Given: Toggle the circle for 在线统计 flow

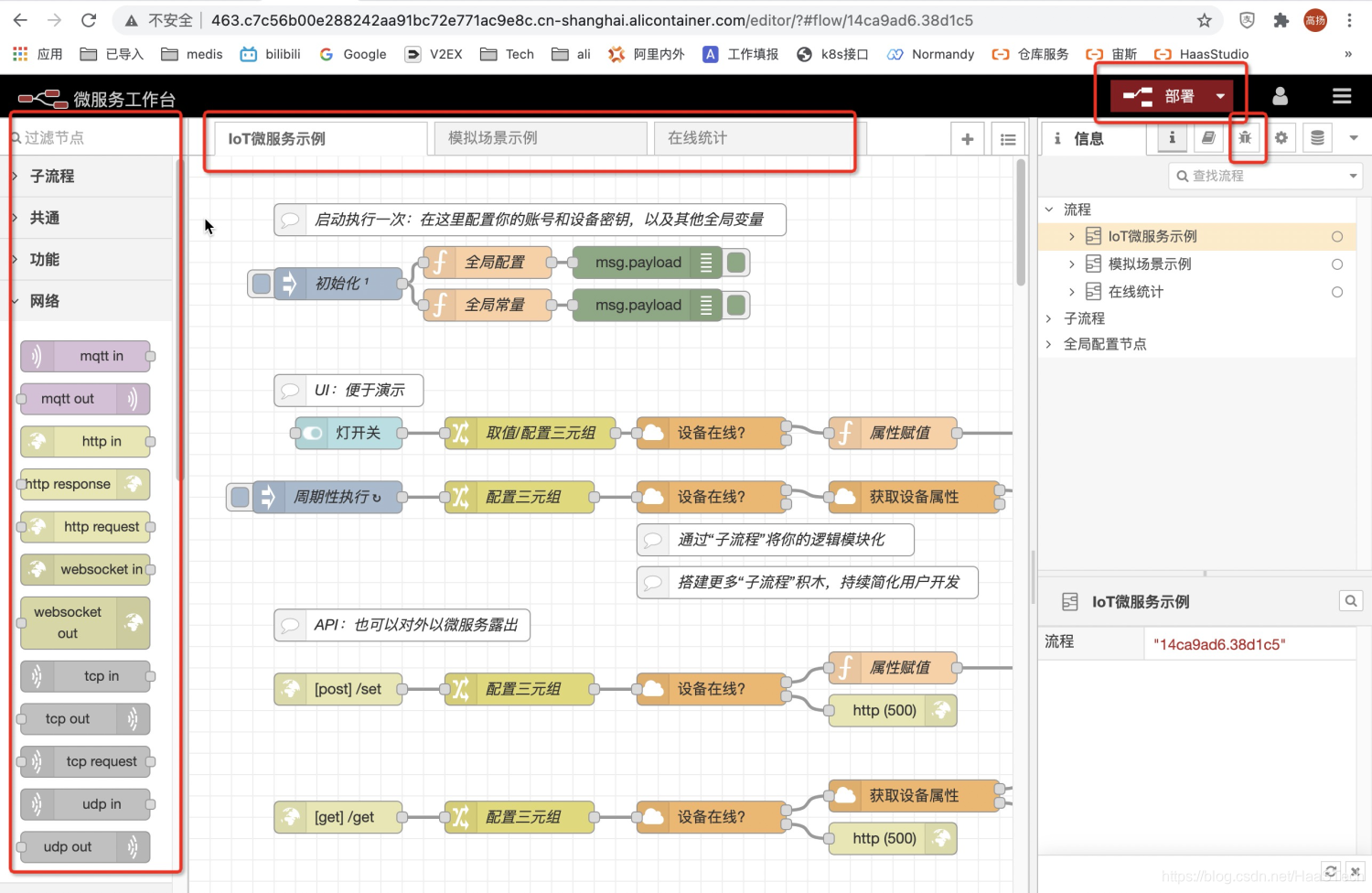Looking at the screenshot, I should click(x=1337, y=292).
